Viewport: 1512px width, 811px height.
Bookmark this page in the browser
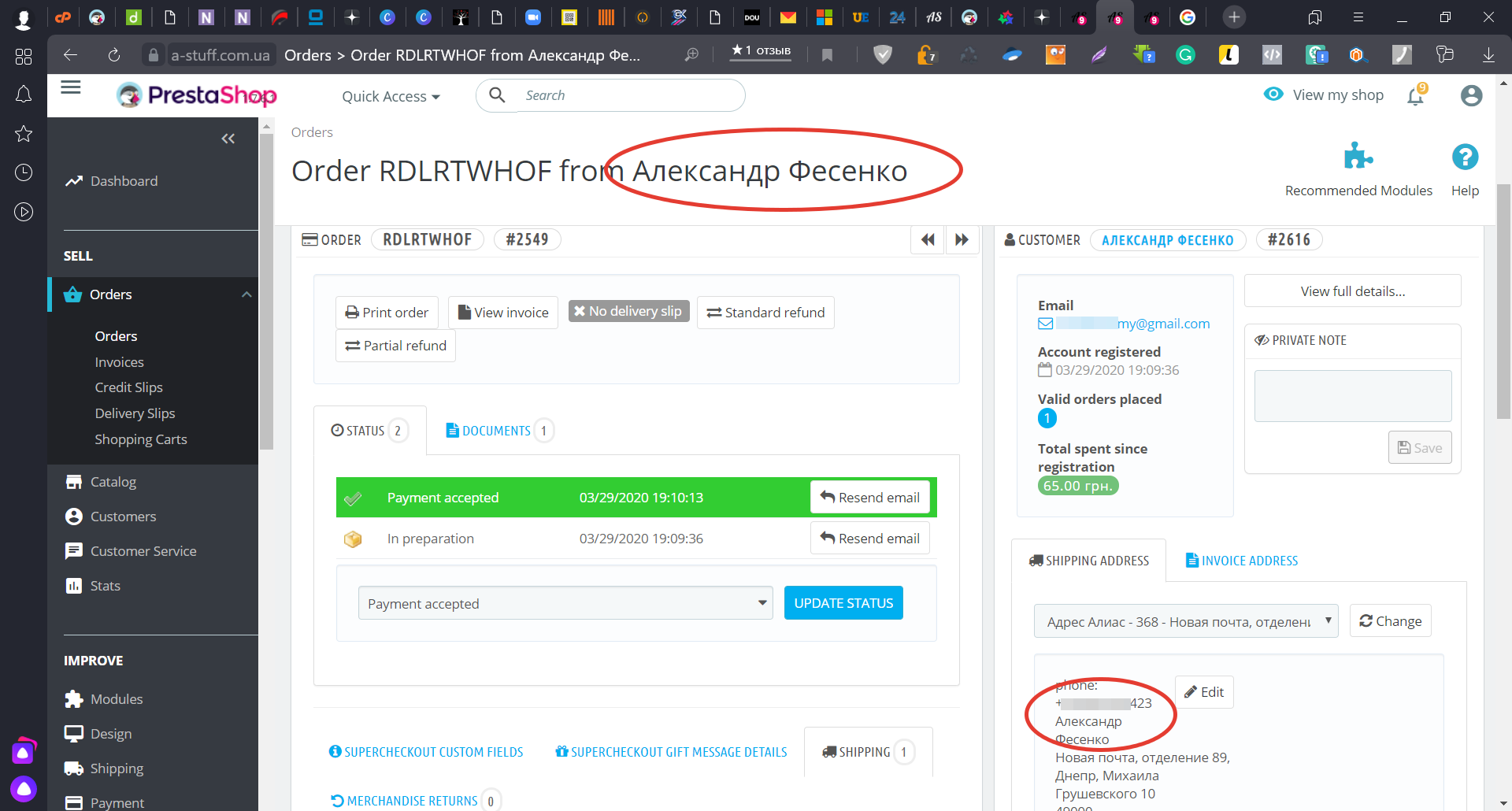pyautogui.click(x=827, y=55)
